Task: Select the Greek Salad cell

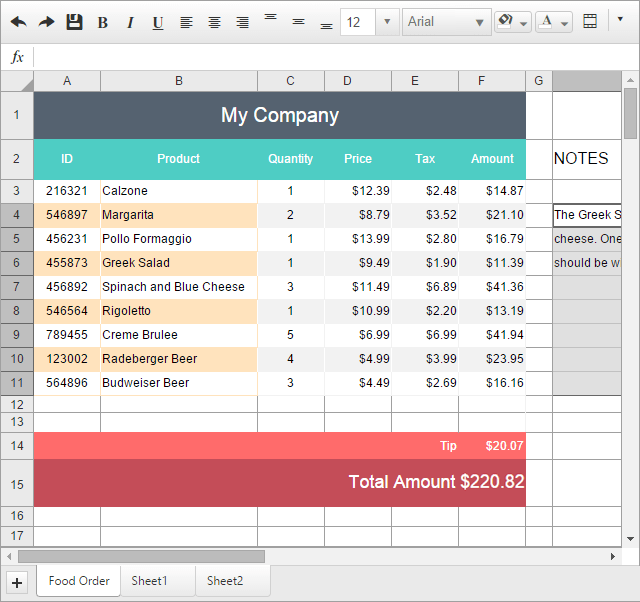Action: (x=179, y=263)
